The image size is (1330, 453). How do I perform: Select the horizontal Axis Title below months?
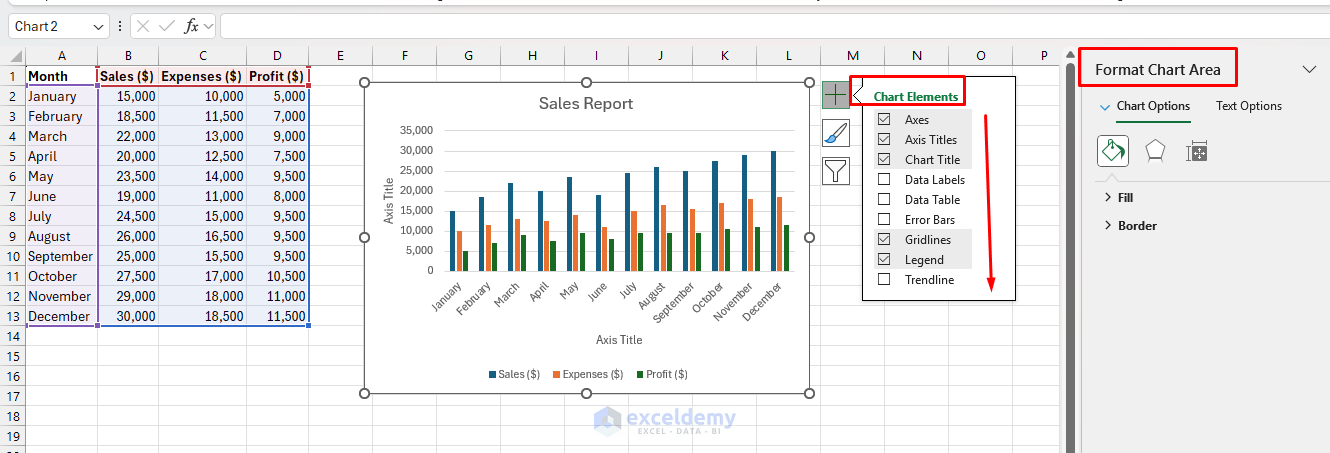tap(619, 340)
